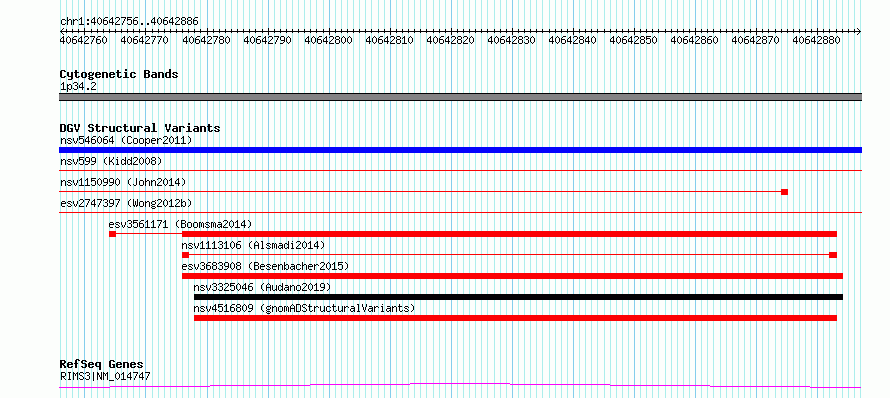Image resolution: width=890 pixels, height=398 pixels.
Task: Click the nsv546064 (Cooper2011) blue variant bar
Action: 460,150
